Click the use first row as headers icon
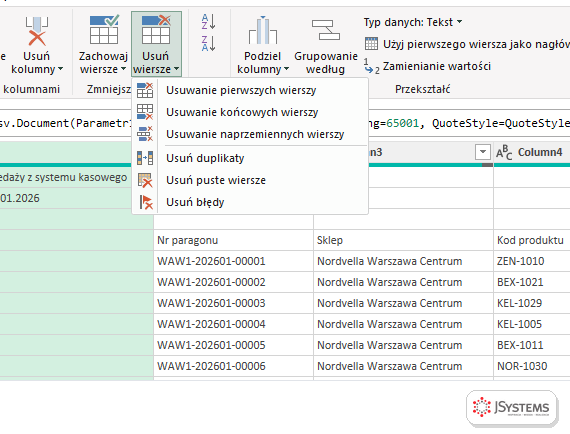The image size is (570, 434). tap(371, 44)
